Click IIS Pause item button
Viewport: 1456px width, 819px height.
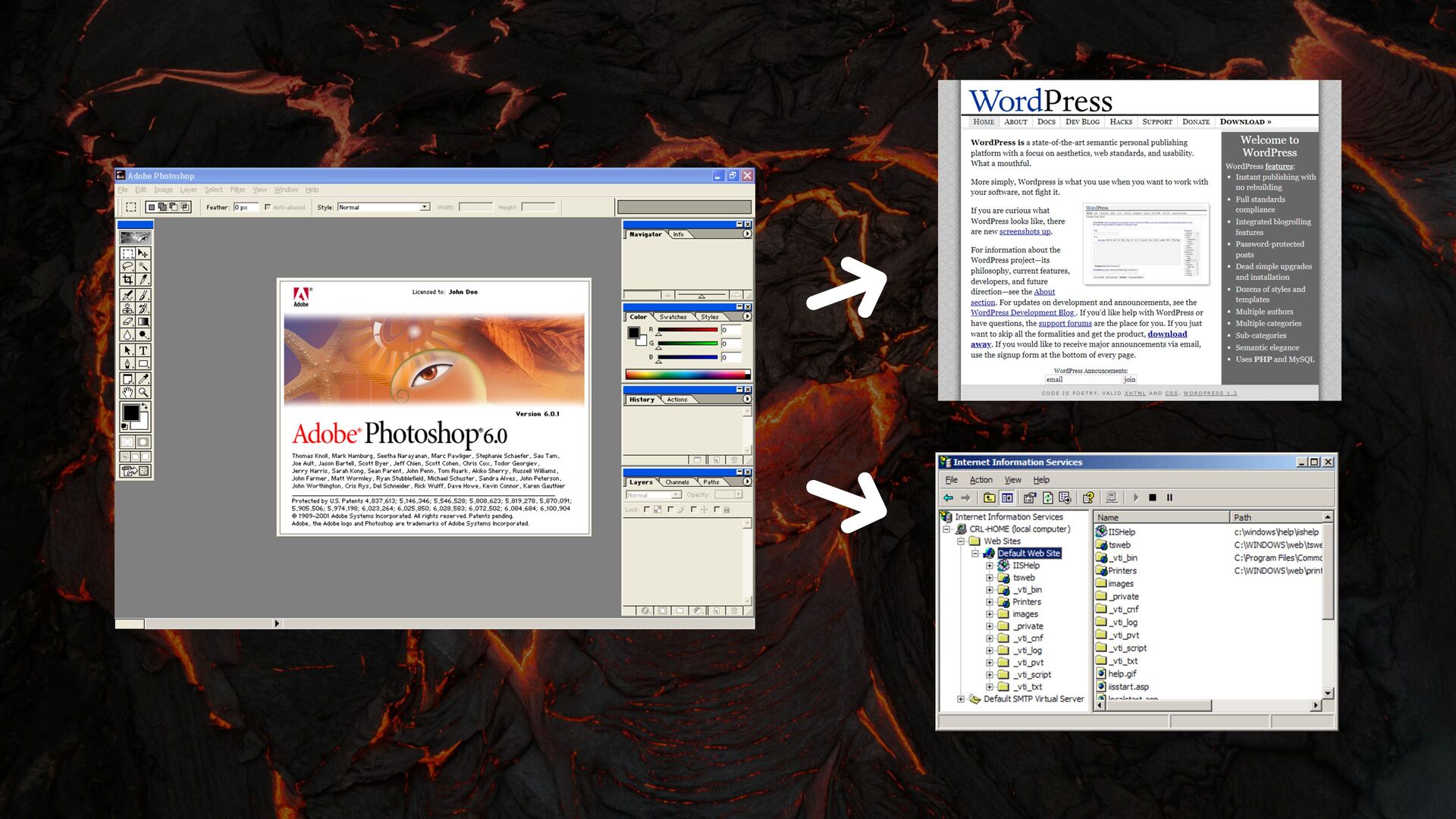pyautogui.click(x=1170, y=498)
